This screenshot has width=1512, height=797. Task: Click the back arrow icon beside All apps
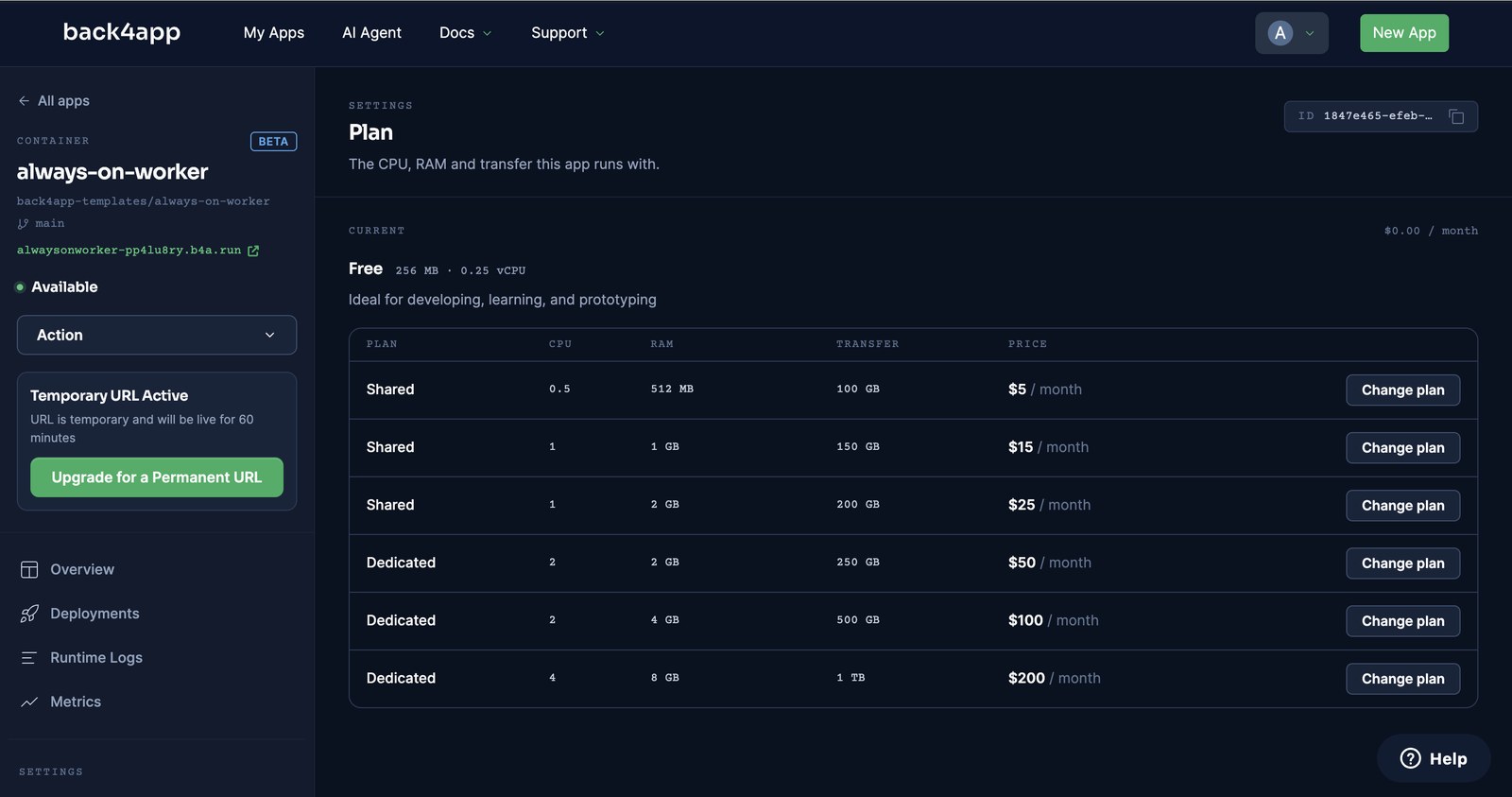point(24,101)
